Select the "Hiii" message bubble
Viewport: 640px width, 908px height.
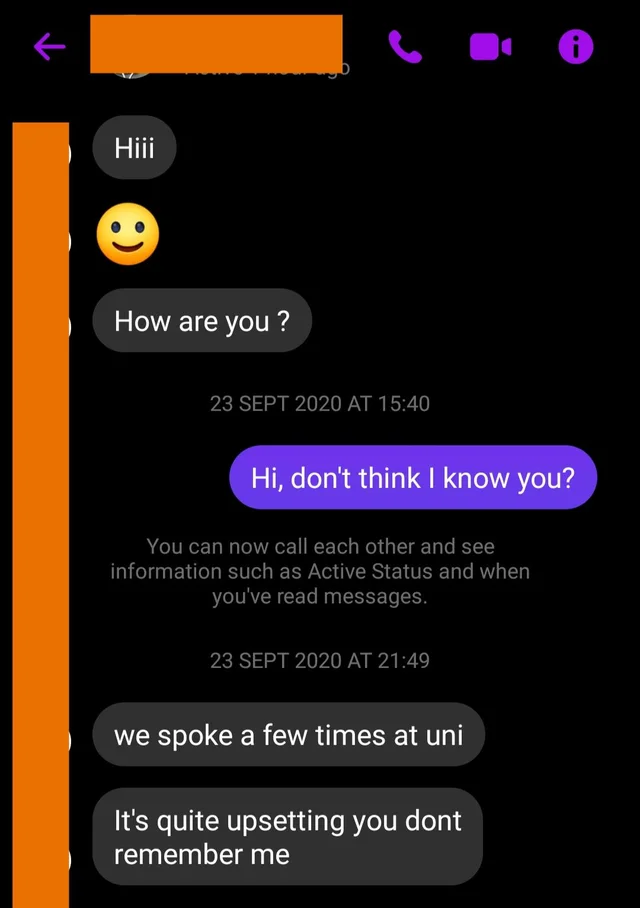tap(134, 148)
